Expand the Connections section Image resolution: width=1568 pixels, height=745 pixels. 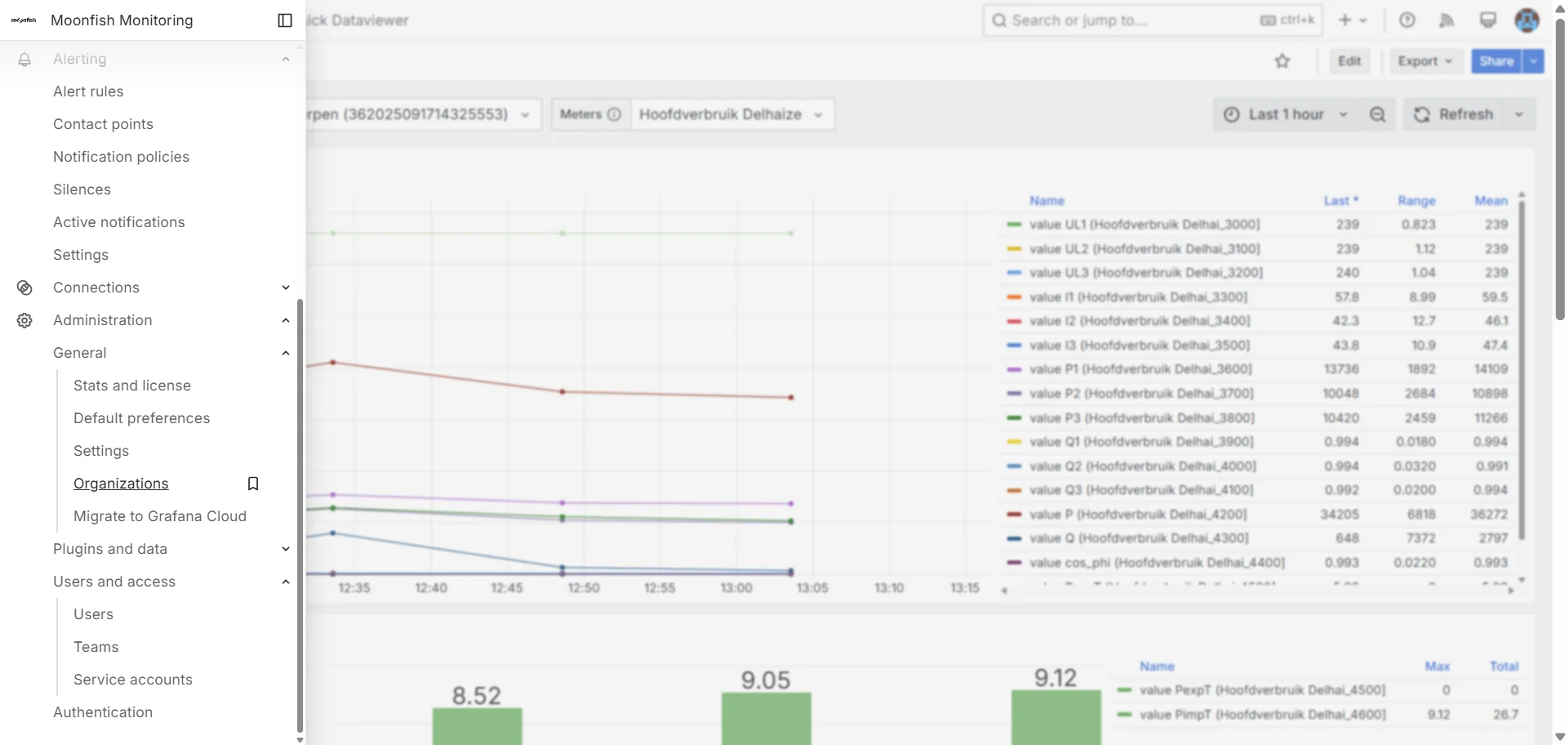(285, 288)
